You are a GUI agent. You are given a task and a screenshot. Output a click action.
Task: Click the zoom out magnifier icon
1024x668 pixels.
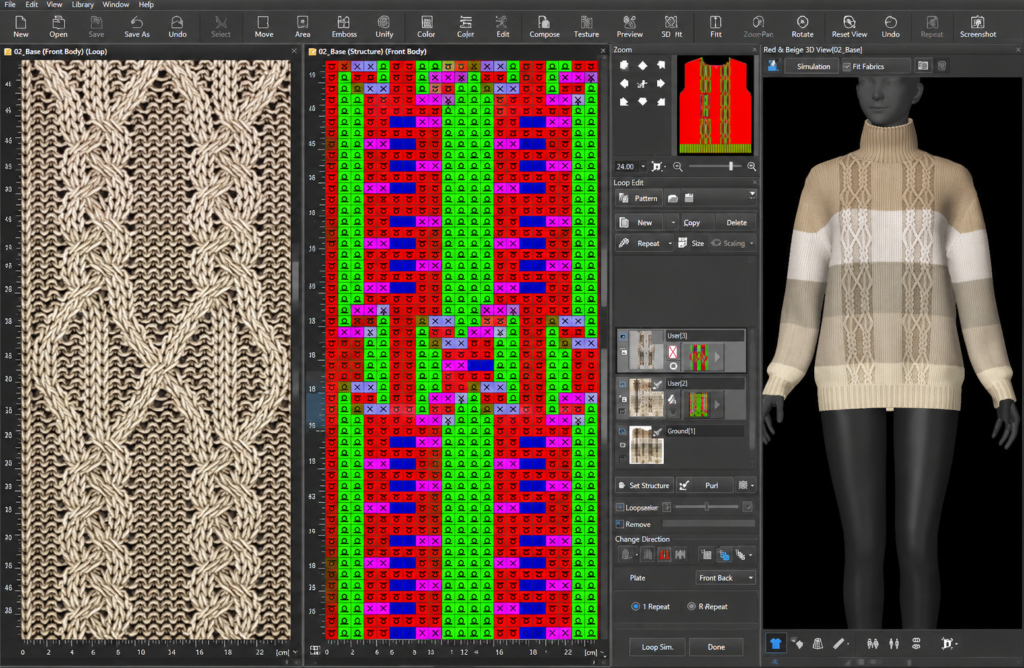point(678,167)
